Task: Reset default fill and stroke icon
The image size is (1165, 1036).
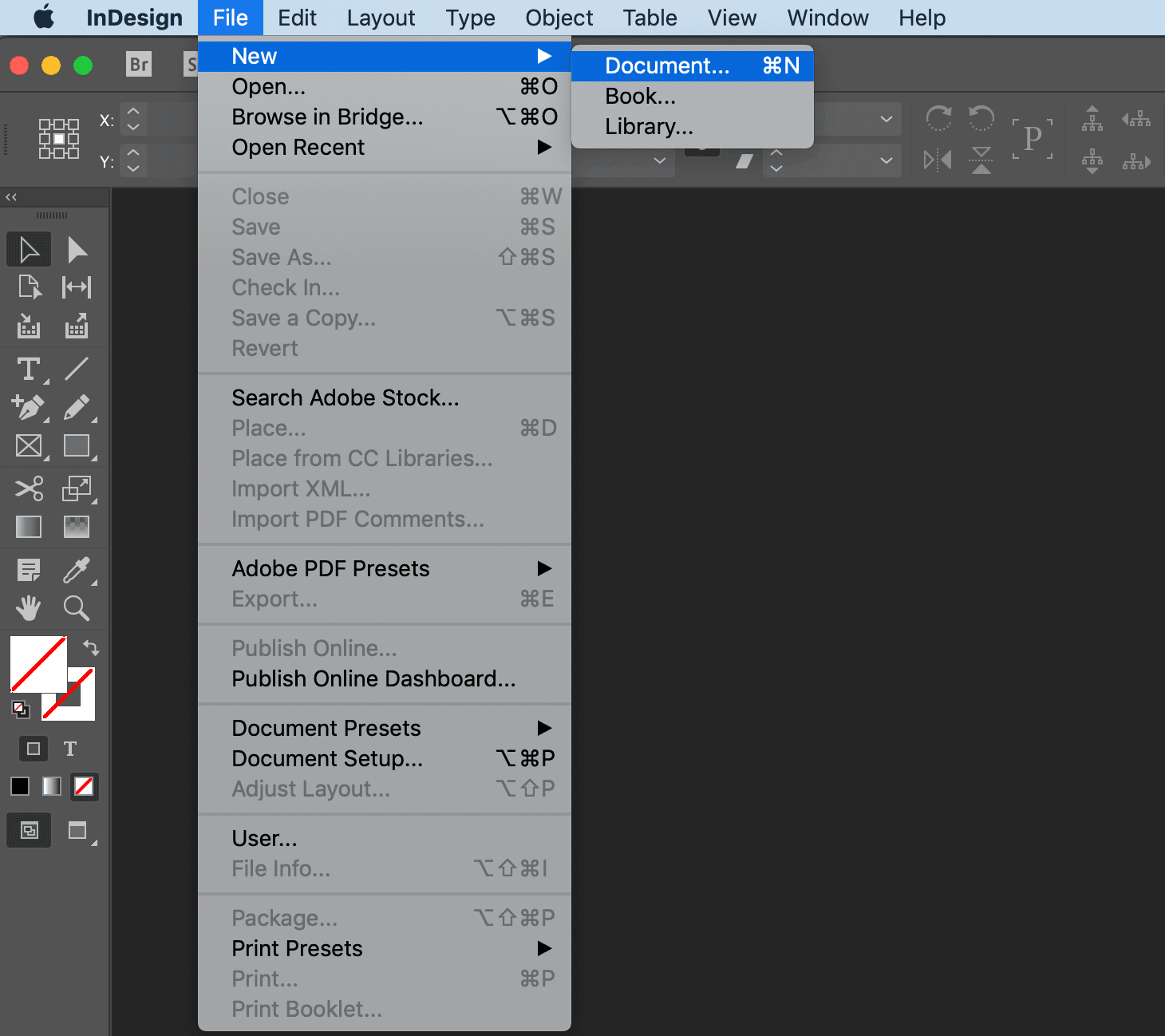Action: pyautogui.click(x=20, y=709)
